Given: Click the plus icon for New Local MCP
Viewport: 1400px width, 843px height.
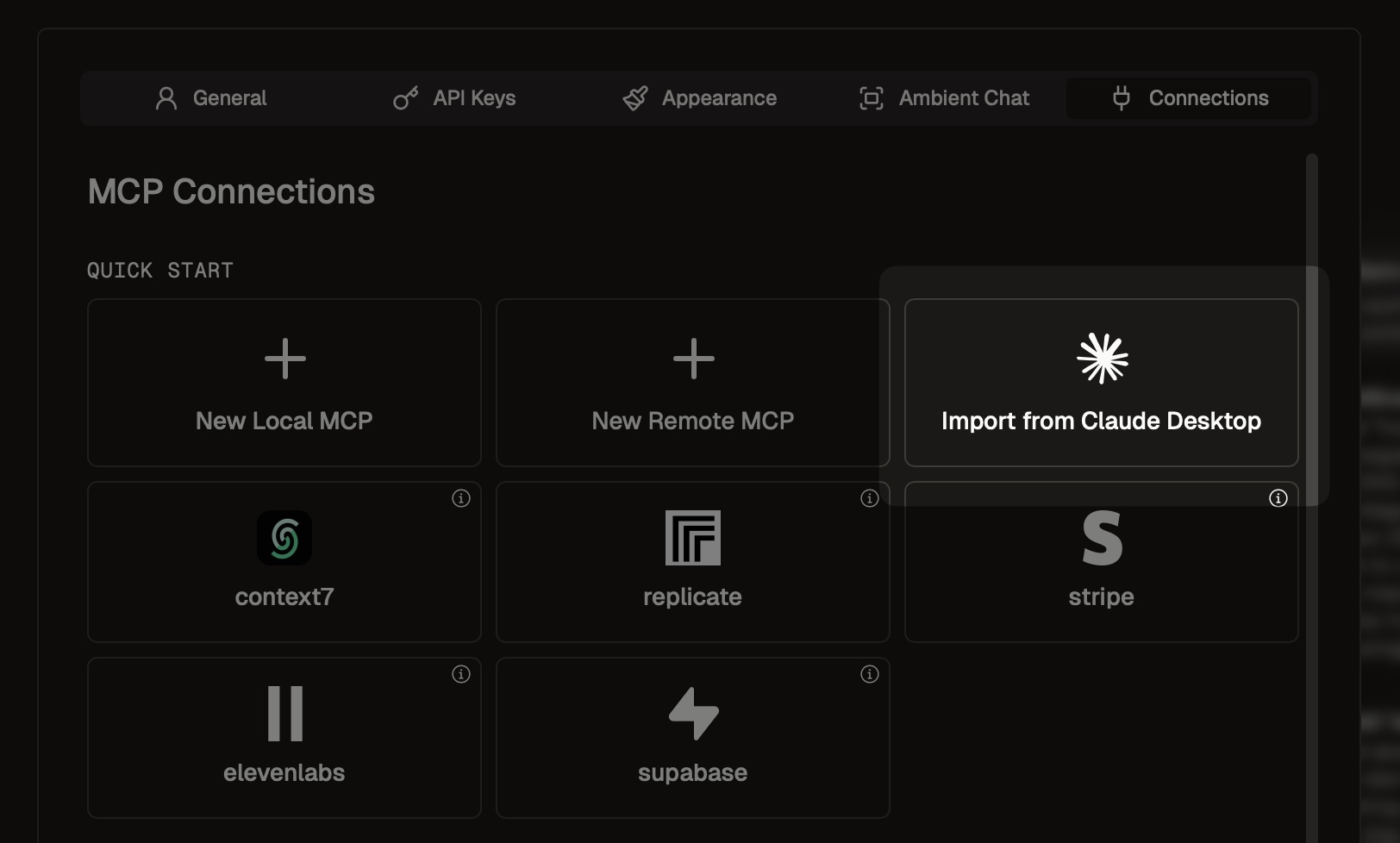Looking at the screenshot, I should pyautogui.click(x=284, y=359).
